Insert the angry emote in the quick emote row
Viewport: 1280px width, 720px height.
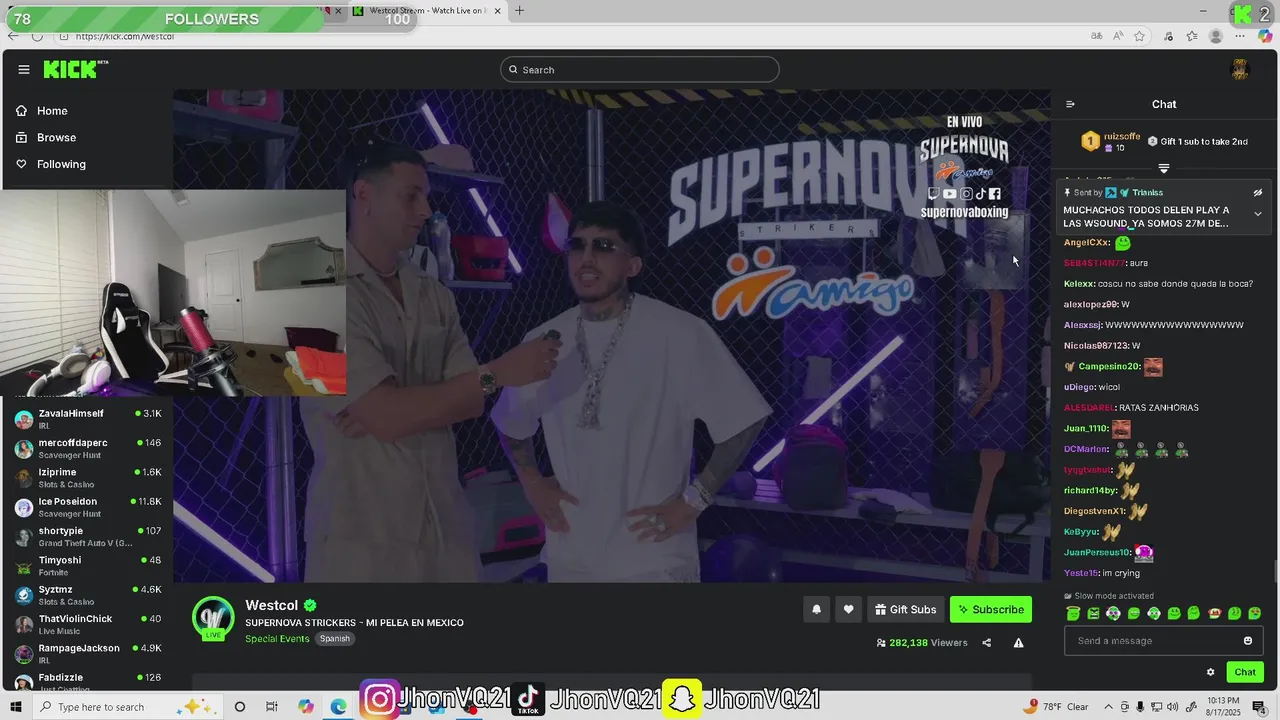[x=1093, y=614]
